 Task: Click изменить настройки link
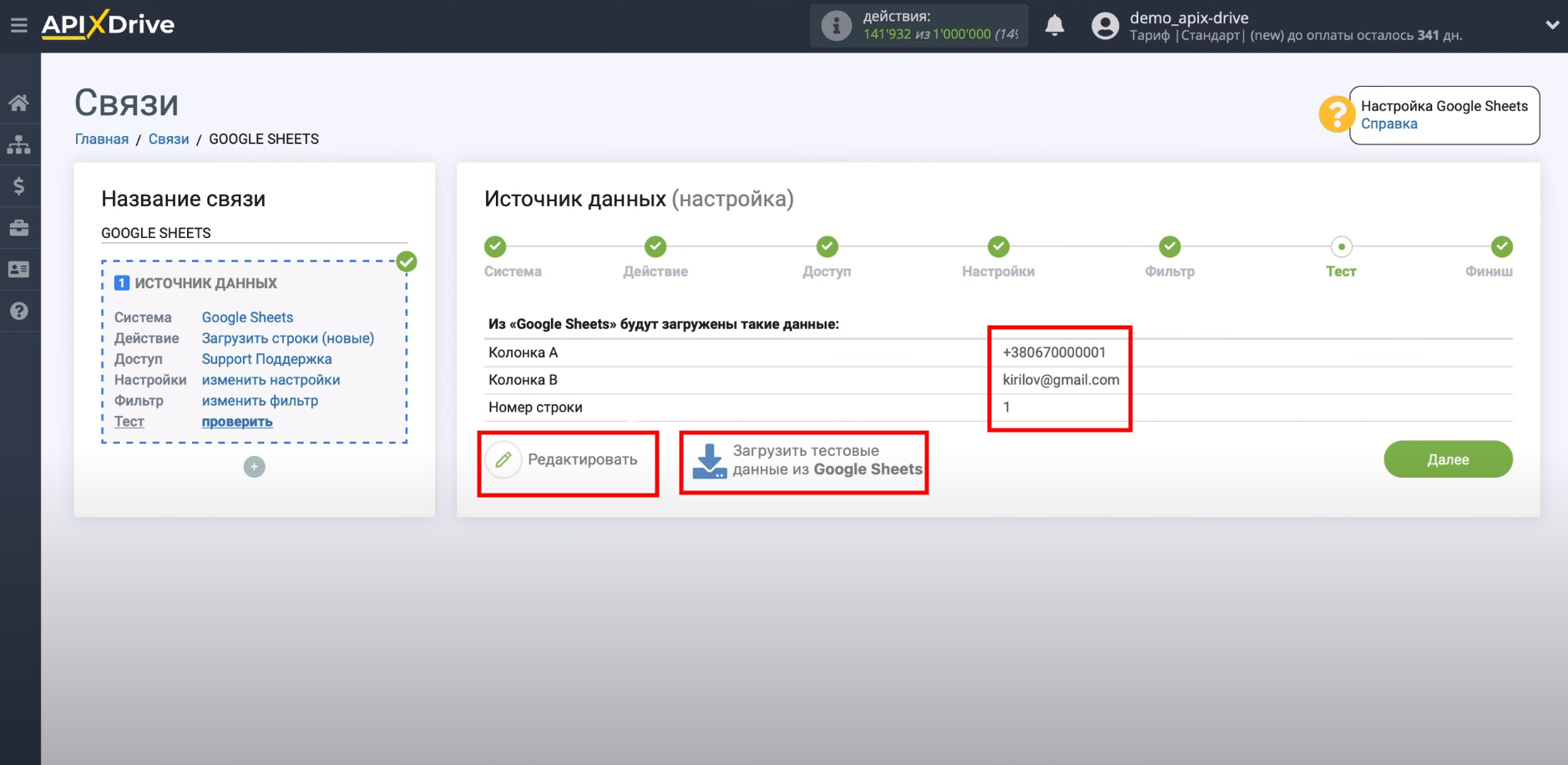271,380
